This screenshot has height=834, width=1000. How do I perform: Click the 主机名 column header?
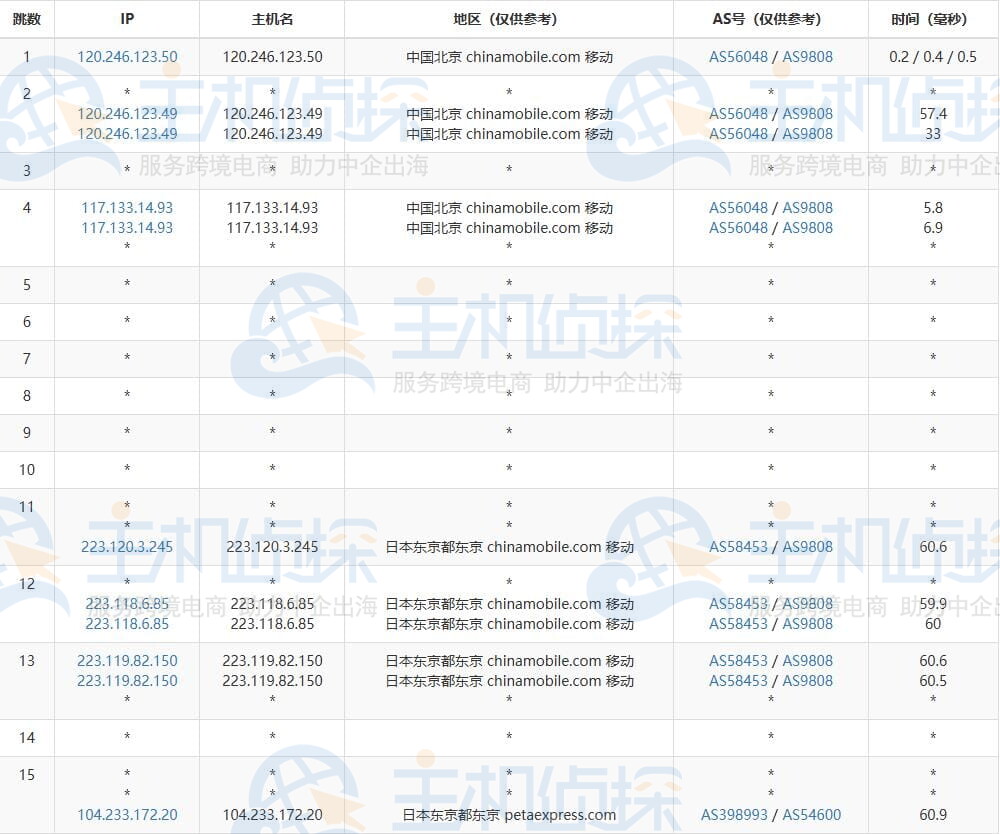pyautogui.click(x=272, y=19)
